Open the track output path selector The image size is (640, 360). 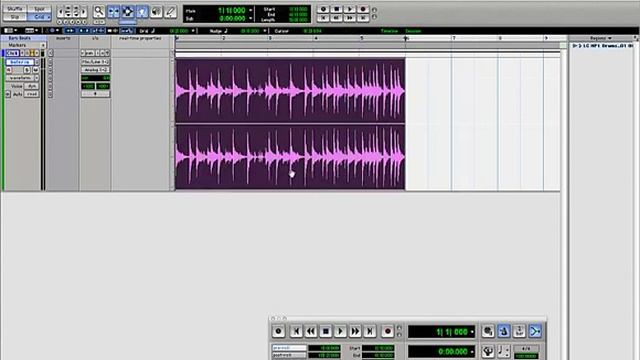(x=95, y=70)
